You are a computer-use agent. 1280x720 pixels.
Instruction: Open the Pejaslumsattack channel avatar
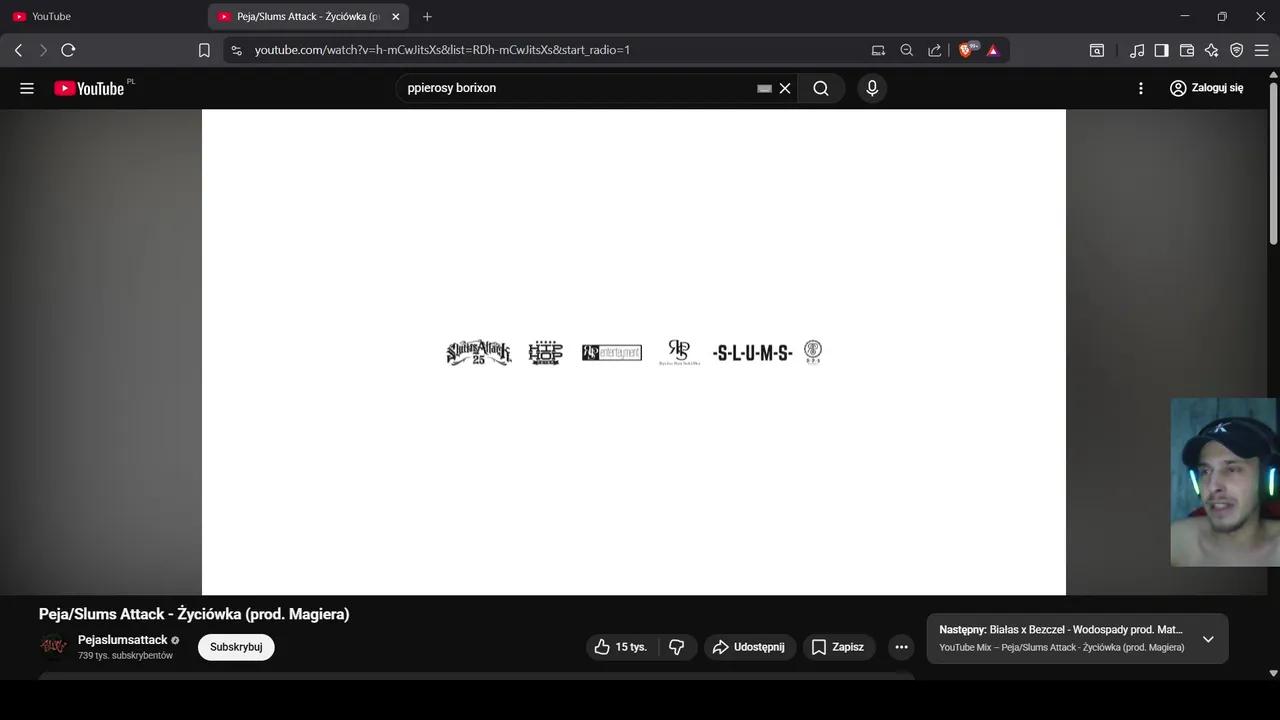[x=53, y=647]
